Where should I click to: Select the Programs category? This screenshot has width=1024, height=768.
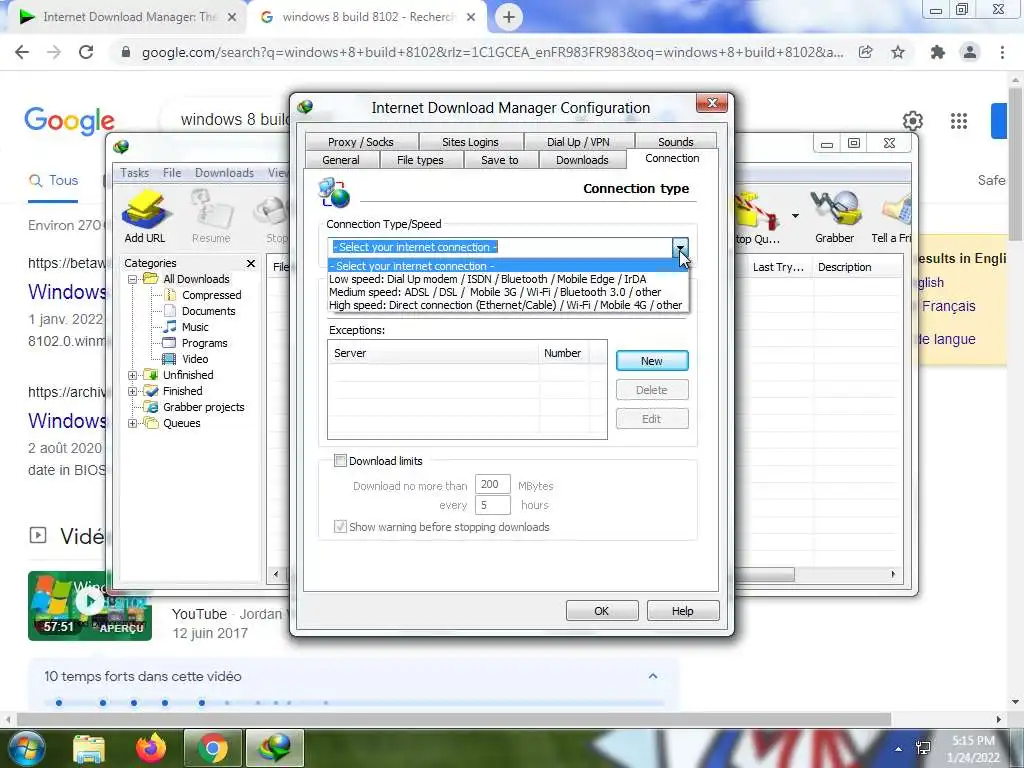(204, 343)
